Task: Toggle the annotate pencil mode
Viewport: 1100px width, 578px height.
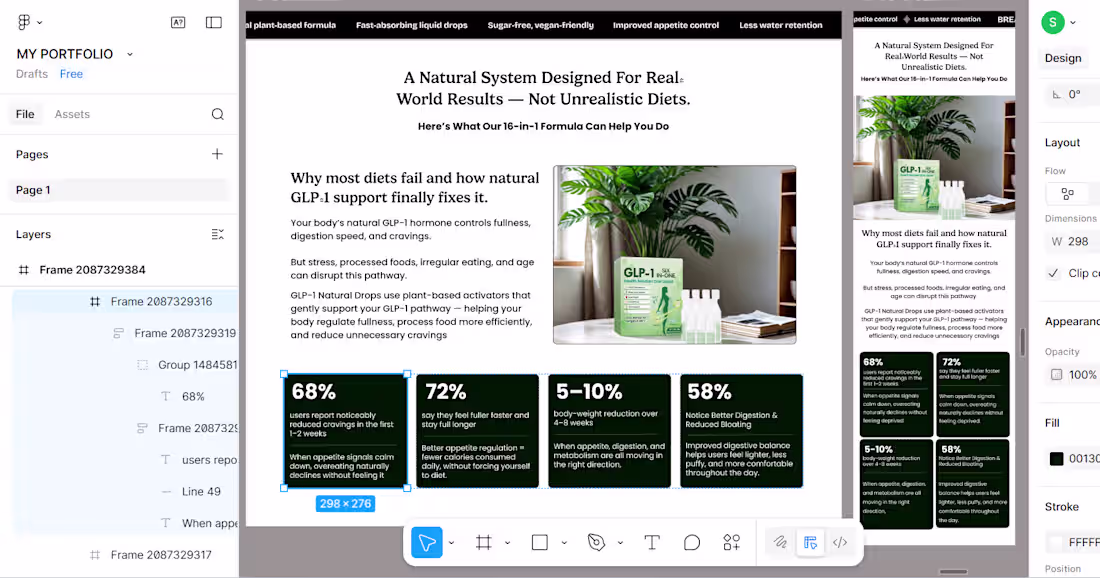Action: pyautogui.click(x=780, y=542)
